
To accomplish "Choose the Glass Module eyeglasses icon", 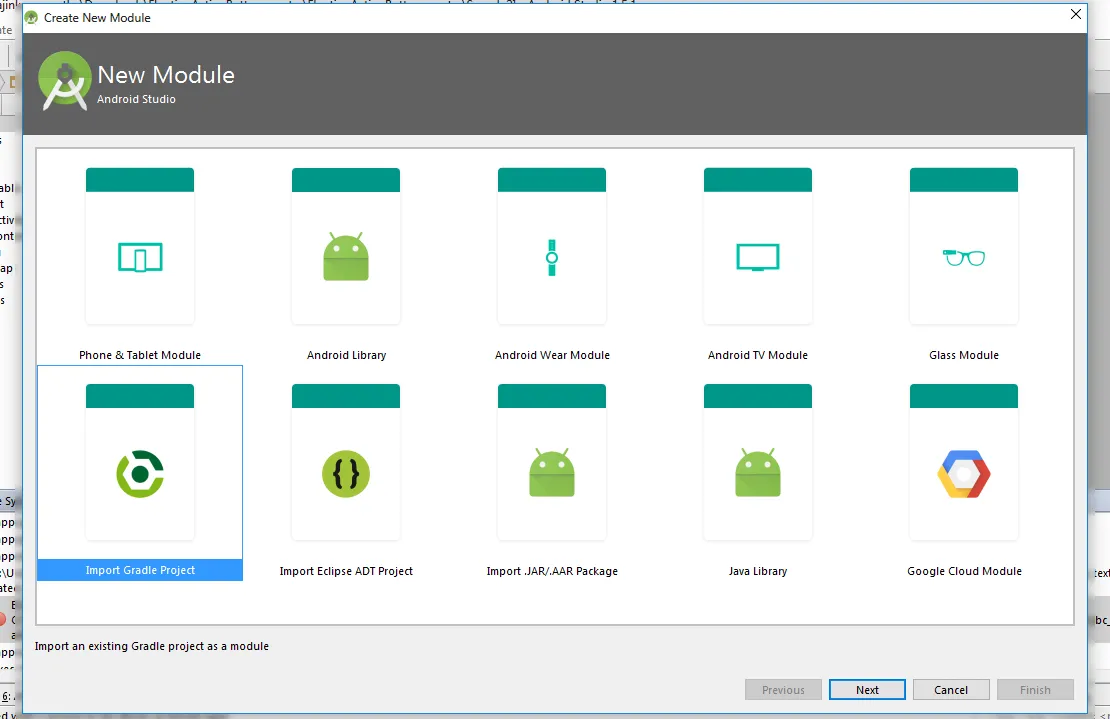I will click(x=963, y=258).
